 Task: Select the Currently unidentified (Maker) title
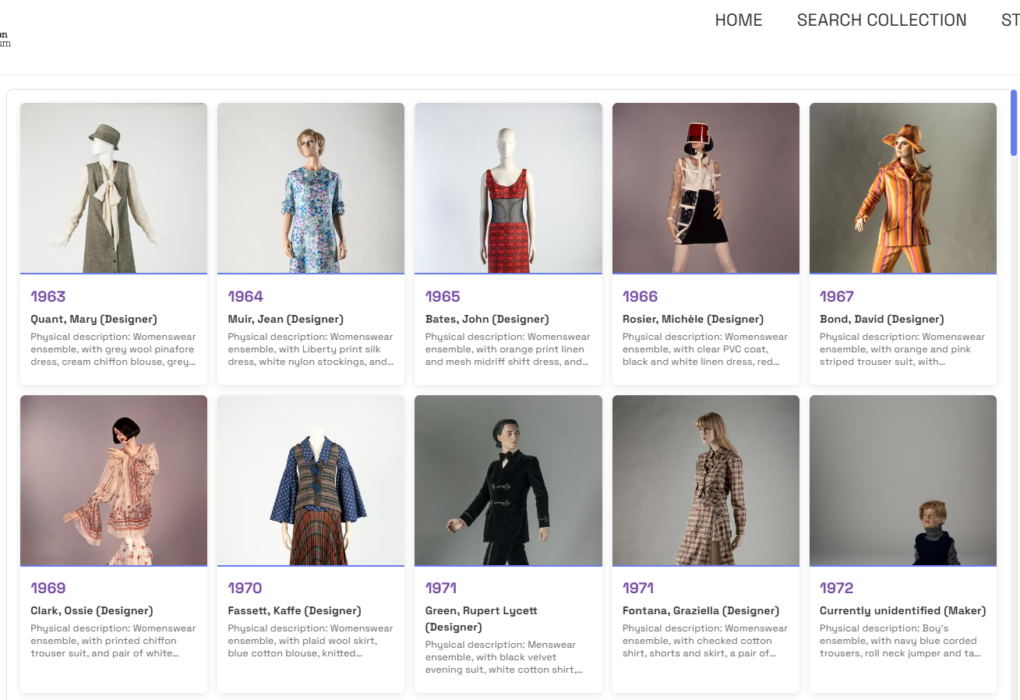[902, 610]
